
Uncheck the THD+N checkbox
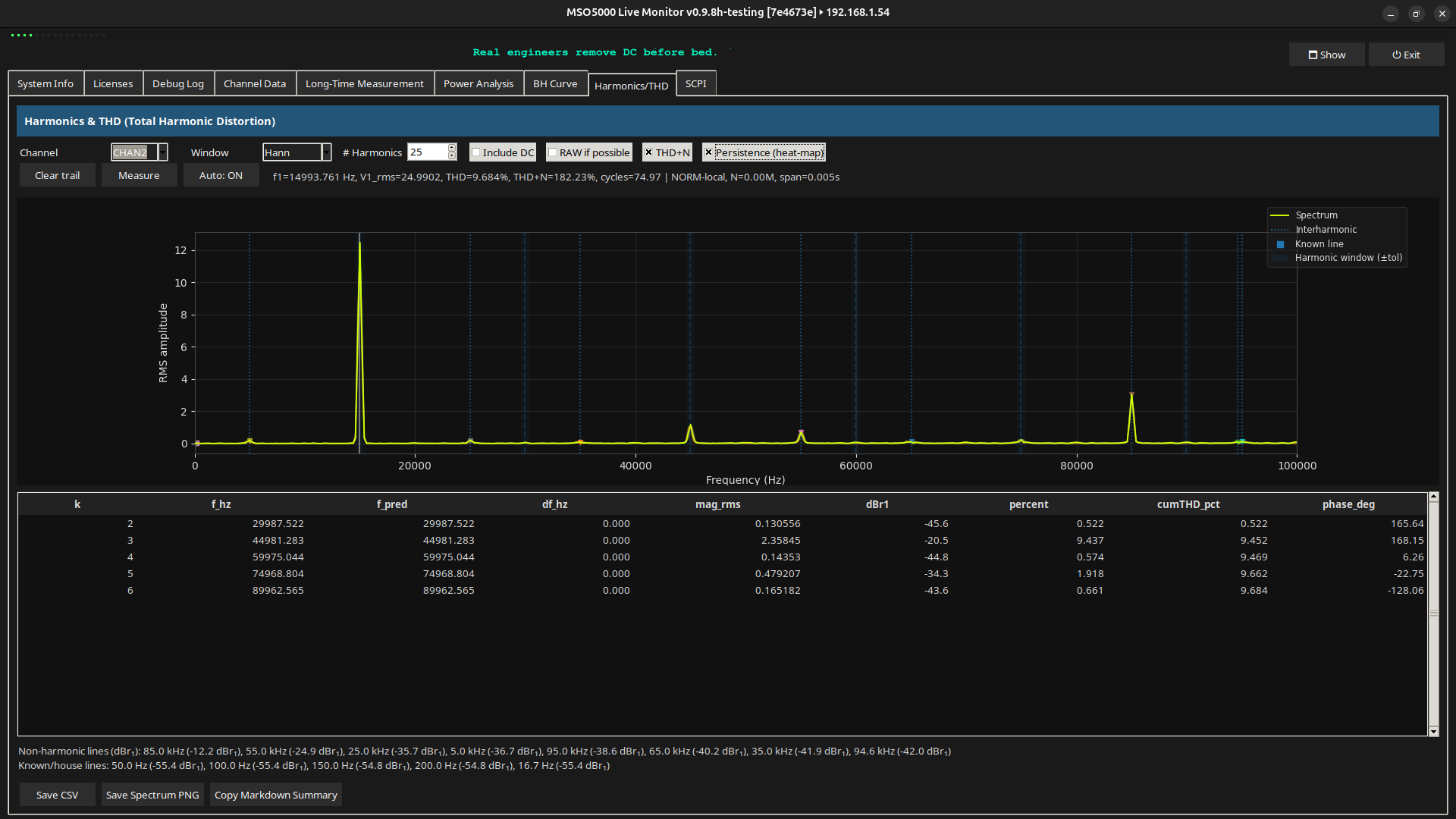648,152
